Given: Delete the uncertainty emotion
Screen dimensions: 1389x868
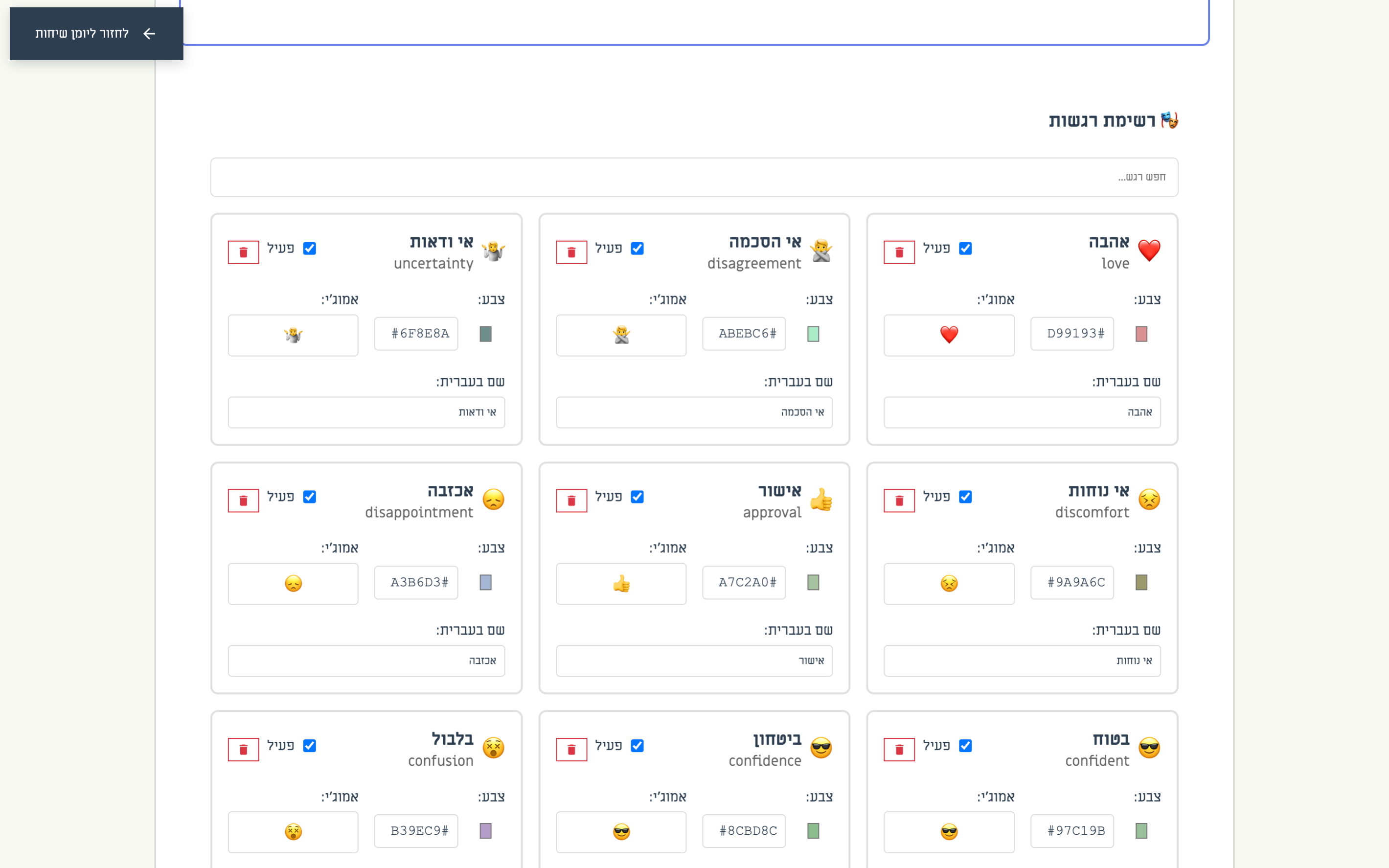Looking at the screenshot, I should coord(243,252).
